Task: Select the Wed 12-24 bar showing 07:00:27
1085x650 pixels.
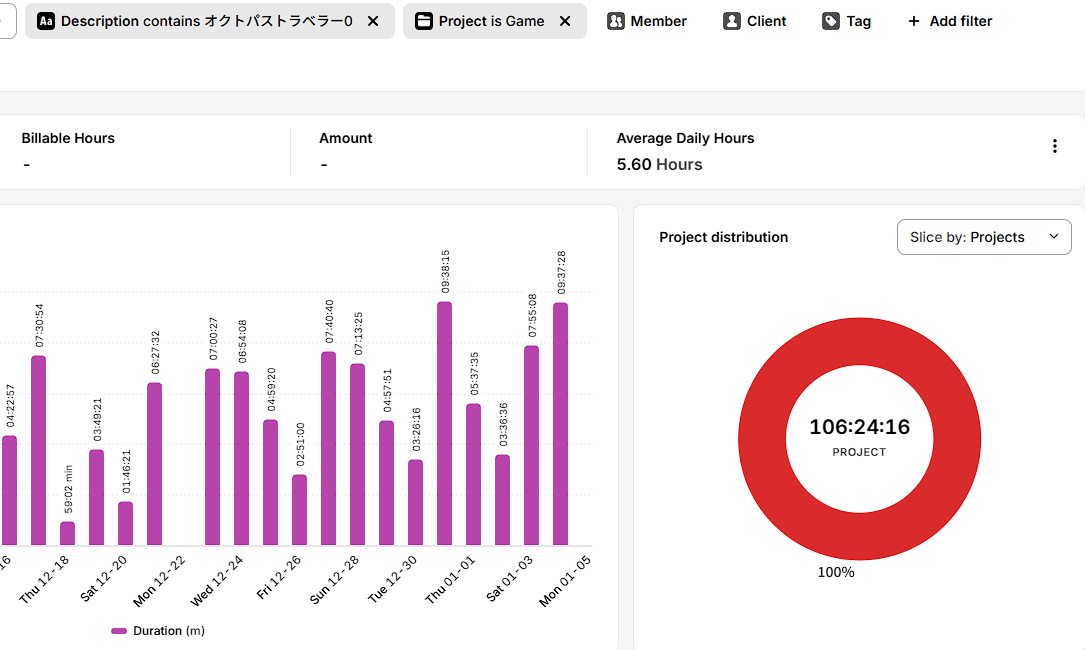Action: pos(212,457)
